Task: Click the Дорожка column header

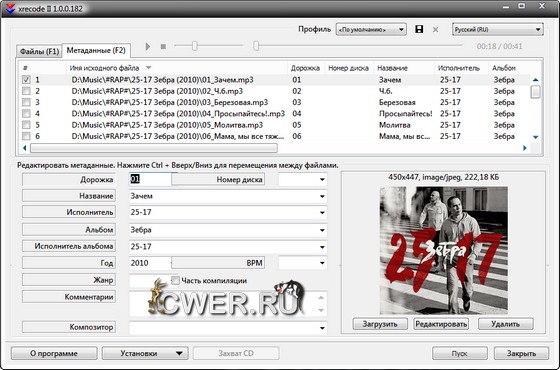Action: click(x=305, y=68)
